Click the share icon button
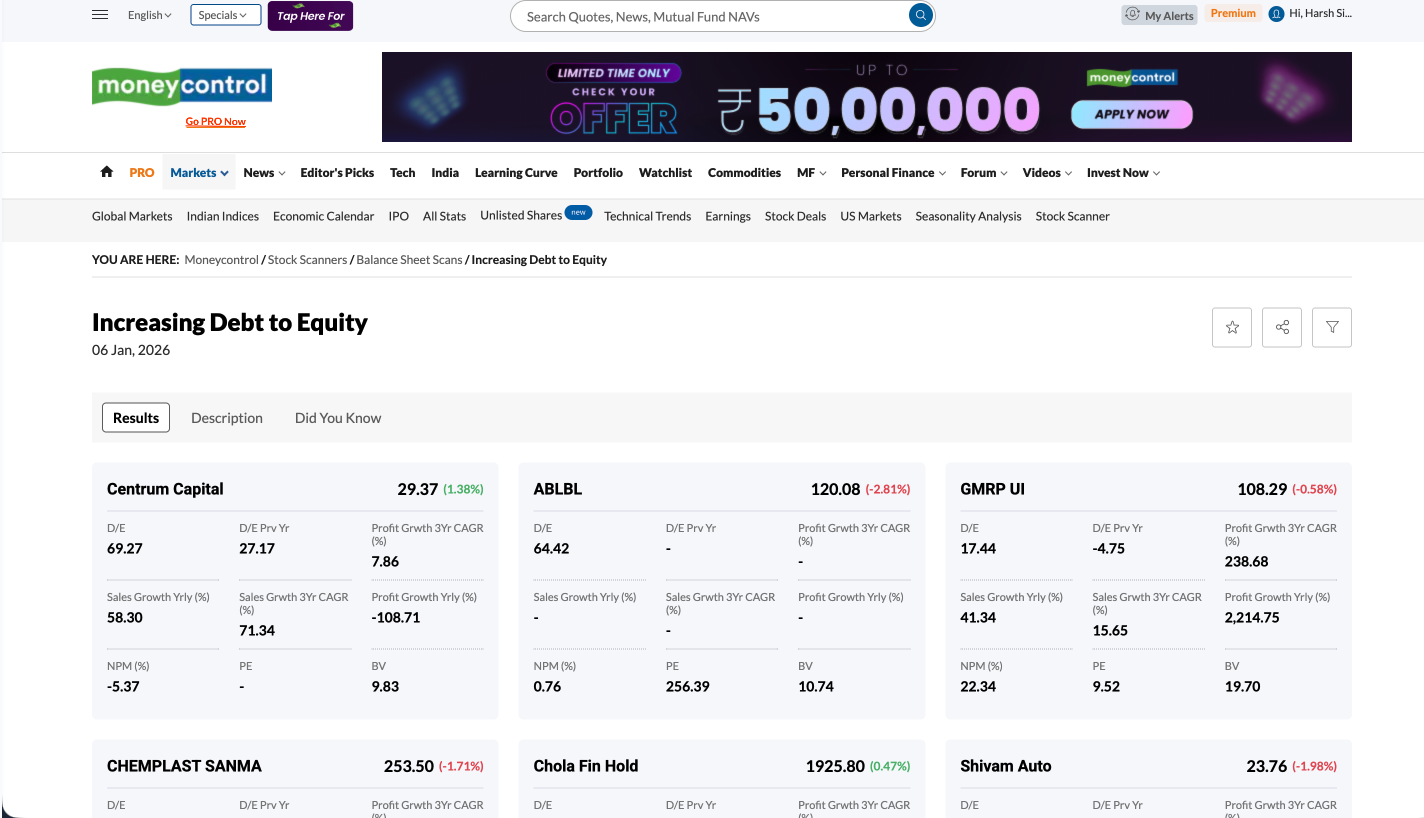This screenshot has height=818, width=1424. point(1282,327)
